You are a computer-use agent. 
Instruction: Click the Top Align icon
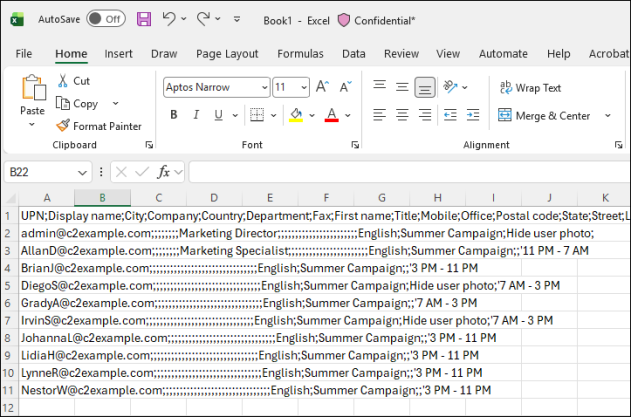(x=379, y=87)
